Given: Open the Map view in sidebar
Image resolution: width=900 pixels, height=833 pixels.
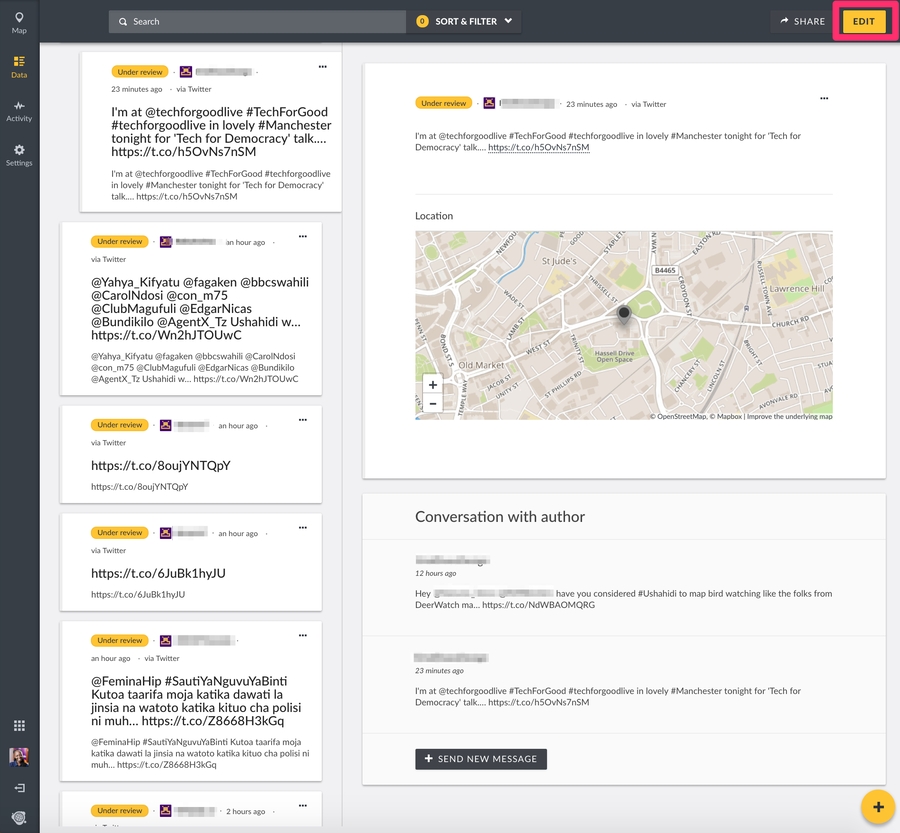Looking at the screenshot, I should coord(19,22).
